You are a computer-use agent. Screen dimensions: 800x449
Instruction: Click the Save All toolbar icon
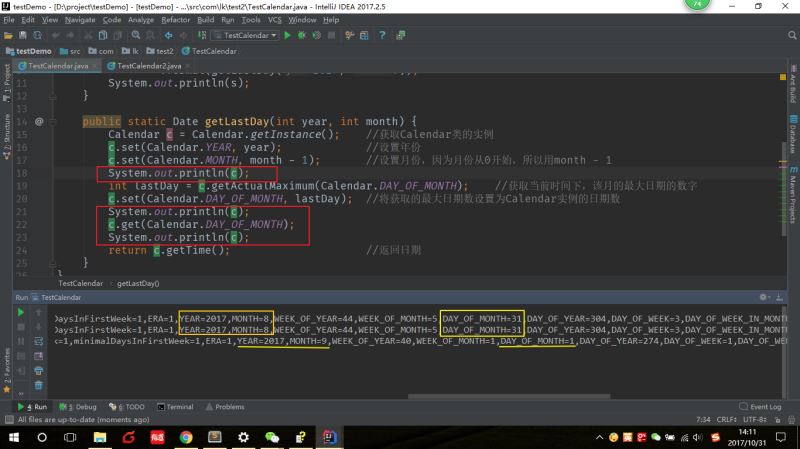(x=22, y=35)
